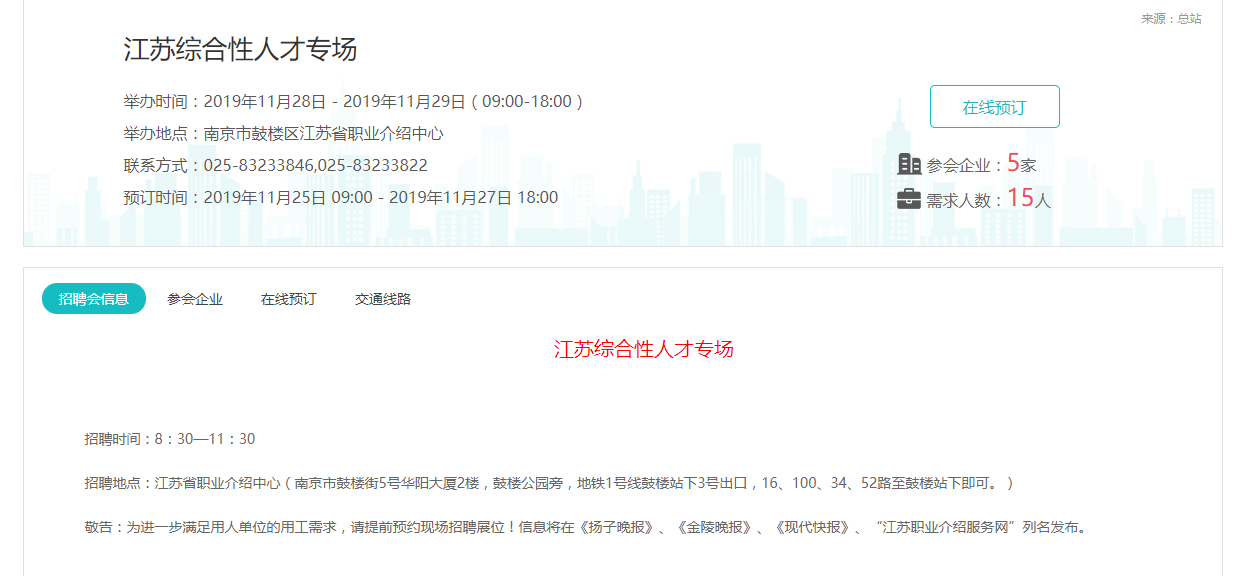This screenshot has width=1240, height=576.
Task: Click the red 5 participating companies count
Action: (1013, 163)
